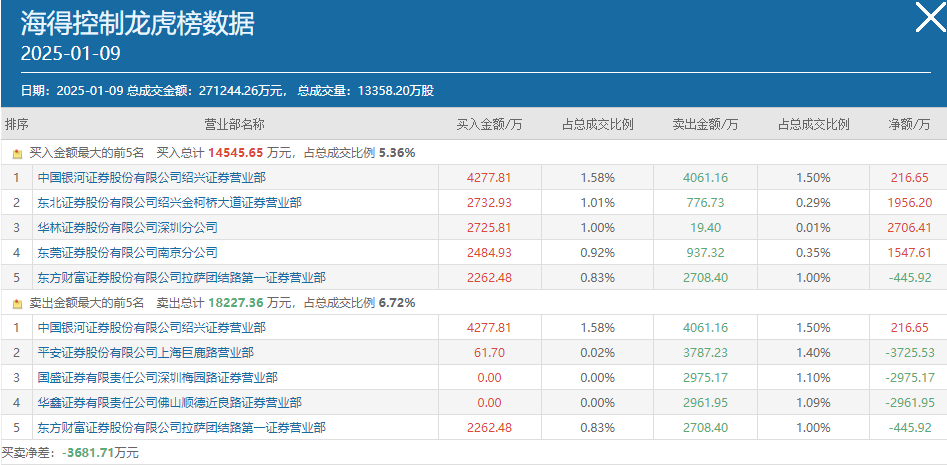Close the 海得控制龙虎榜数据 popup with the X

tap(930, 17)
